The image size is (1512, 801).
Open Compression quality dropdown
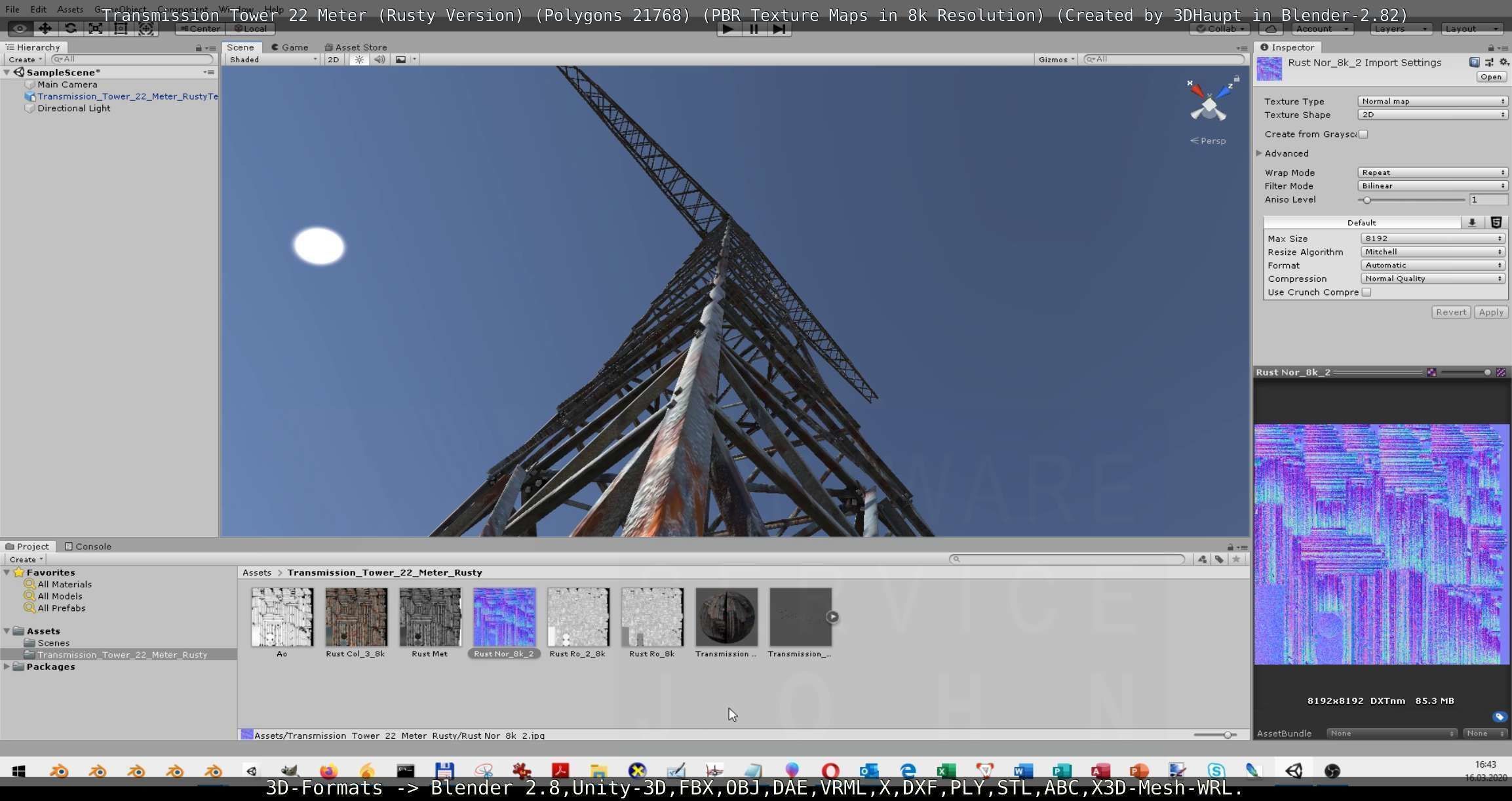point(1433,279)
